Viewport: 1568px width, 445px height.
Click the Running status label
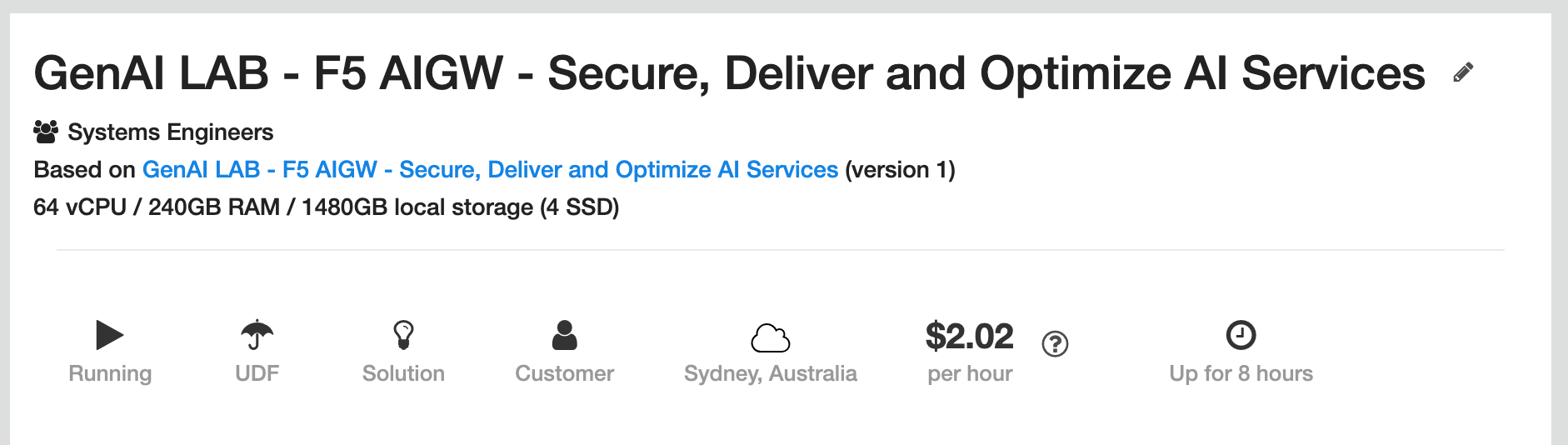[110, 373]
